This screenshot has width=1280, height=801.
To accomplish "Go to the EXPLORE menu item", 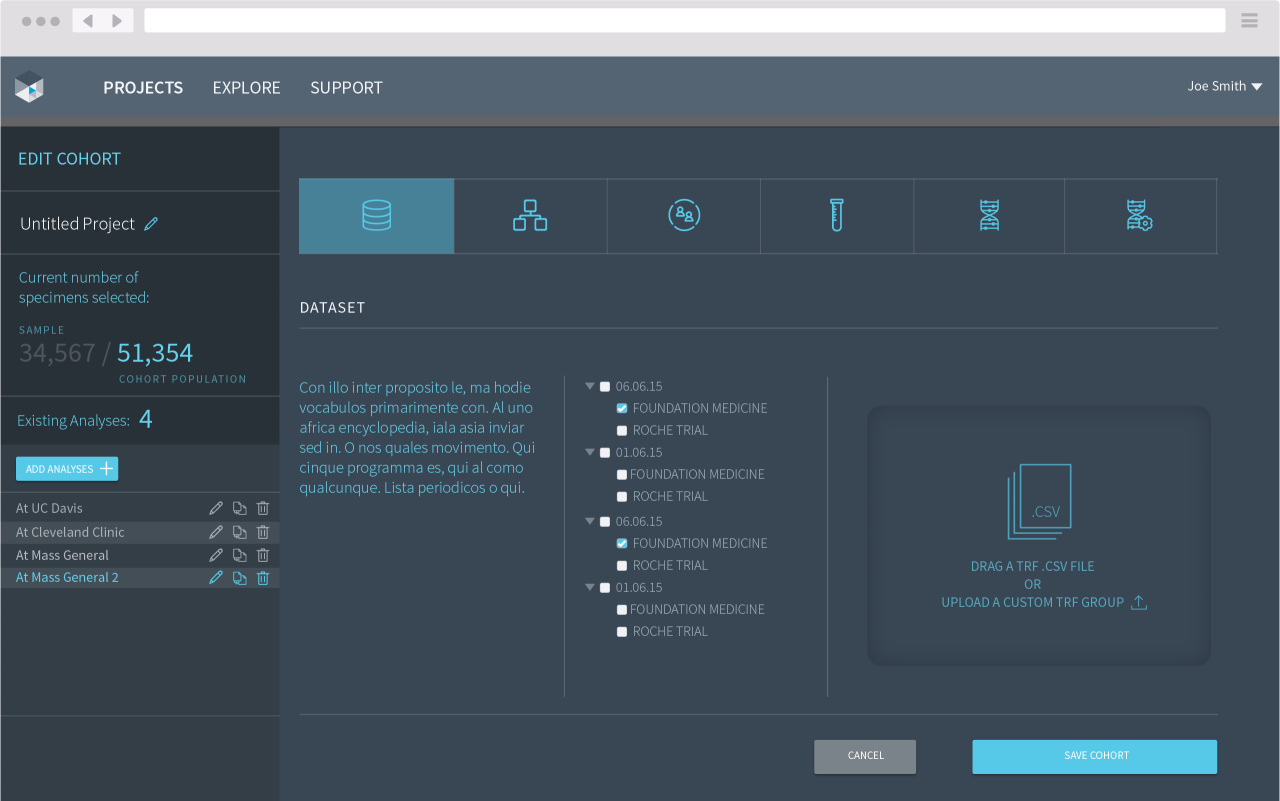I will [x=246, y=88].
